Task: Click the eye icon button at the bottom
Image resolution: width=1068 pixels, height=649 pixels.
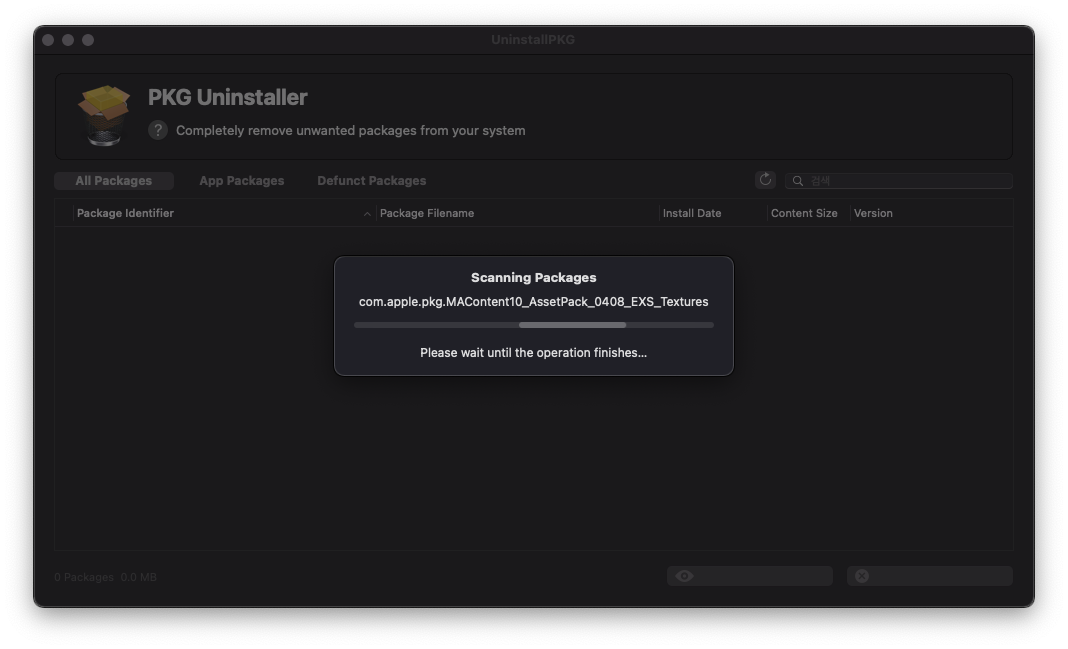Action: [749, 576]
